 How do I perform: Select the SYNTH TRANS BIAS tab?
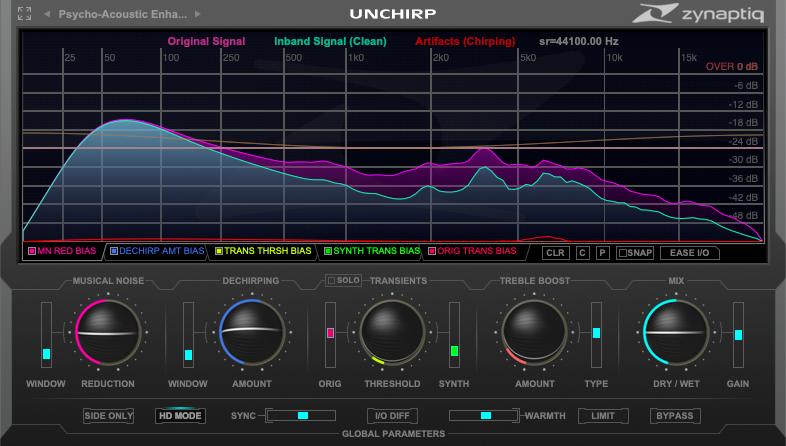tap(372, 251)
